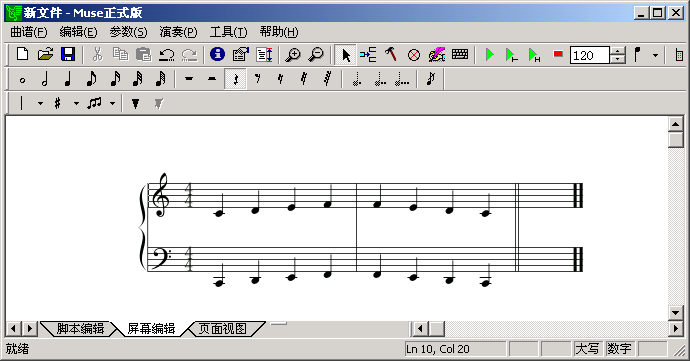Click the tab-scroll right arrow button
The width and height of the screenshot is (690, 361).
click(29, 328)
